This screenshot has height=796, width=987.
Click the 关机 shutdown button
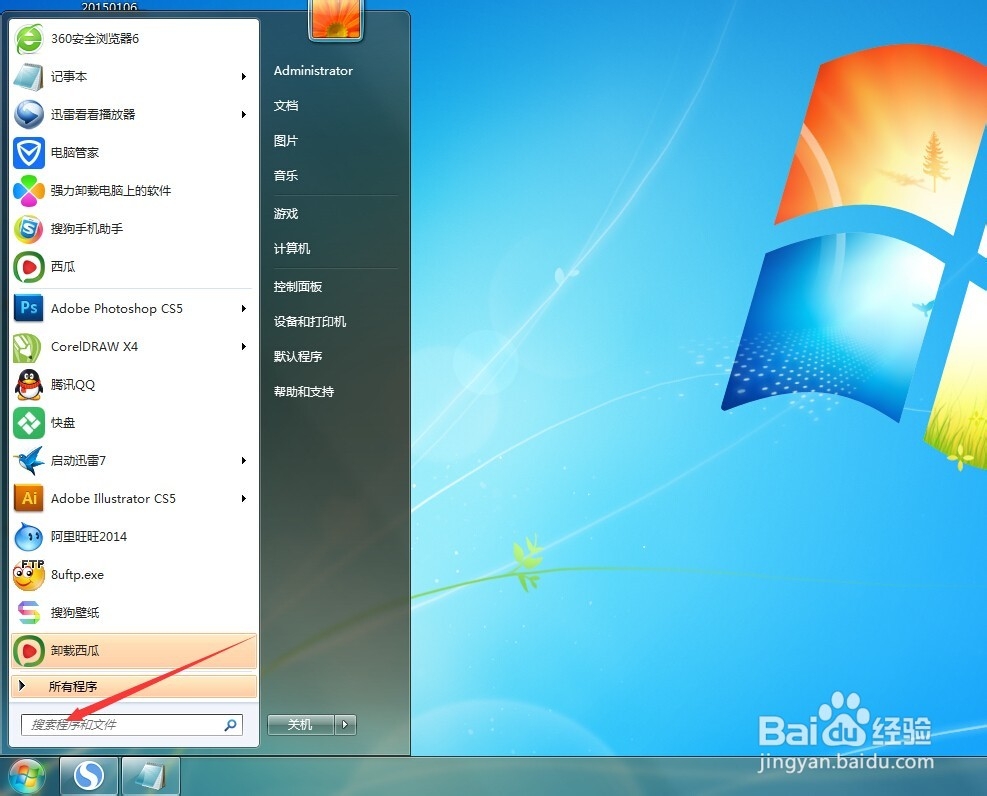click(x=300, y=725)
